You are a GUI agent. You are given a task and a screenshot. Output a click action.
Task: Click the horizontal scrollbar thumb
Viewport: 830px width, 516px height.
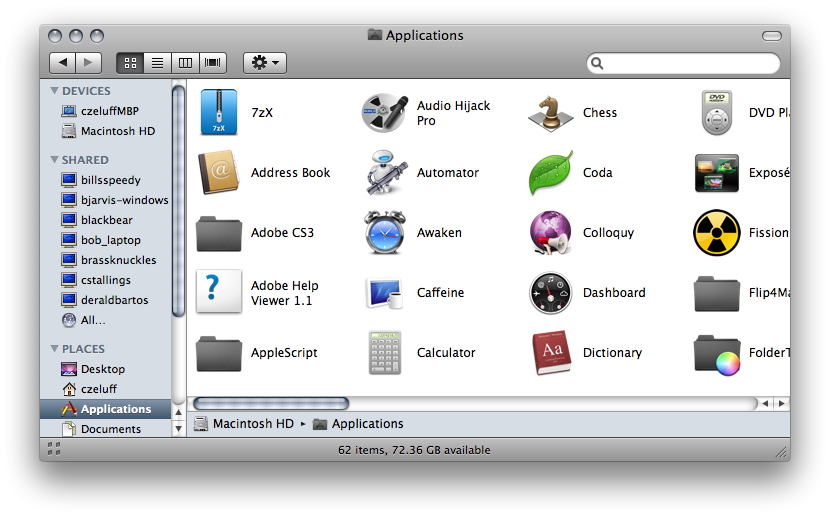pos(271,404)
